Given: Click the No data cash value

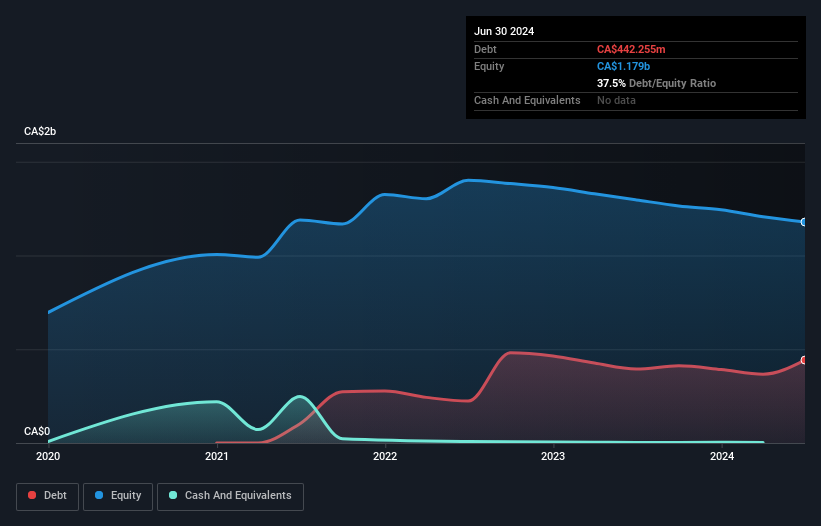Looking at the screenshot, I should 616,100.
